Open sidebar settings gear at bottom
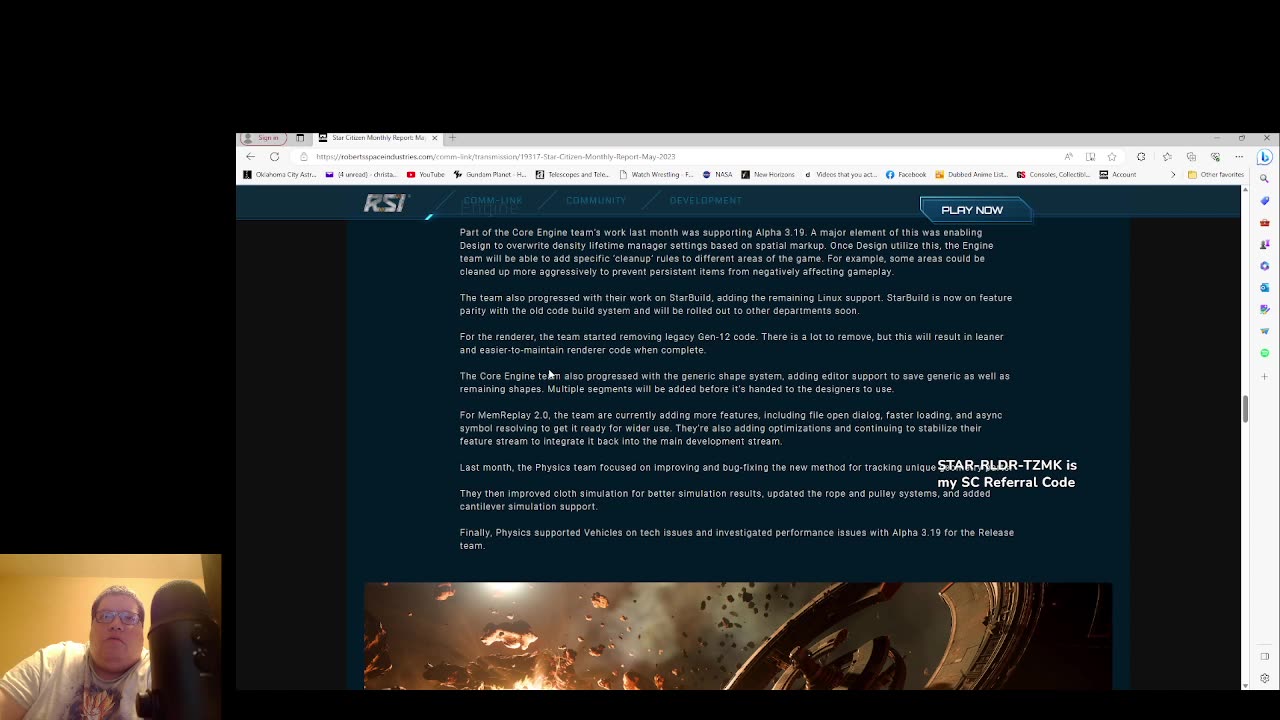Viewport: 1280px width, 720px height. tap(1264, 678)
